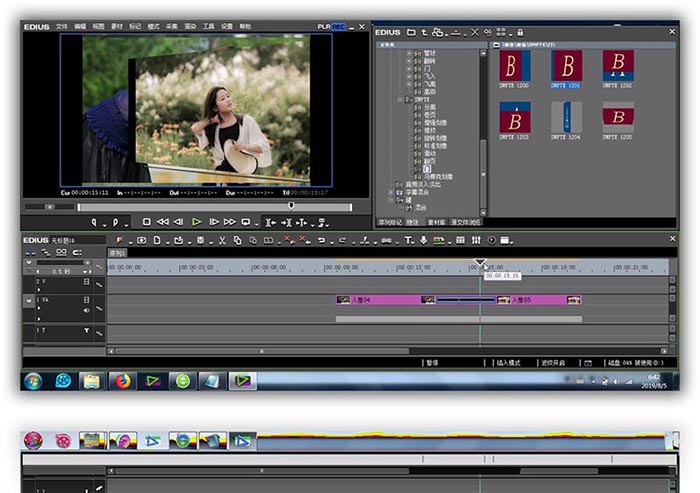Click the view mode grid icon in effect panel
Screen dimensions: 700x493
tap(501, 32)
